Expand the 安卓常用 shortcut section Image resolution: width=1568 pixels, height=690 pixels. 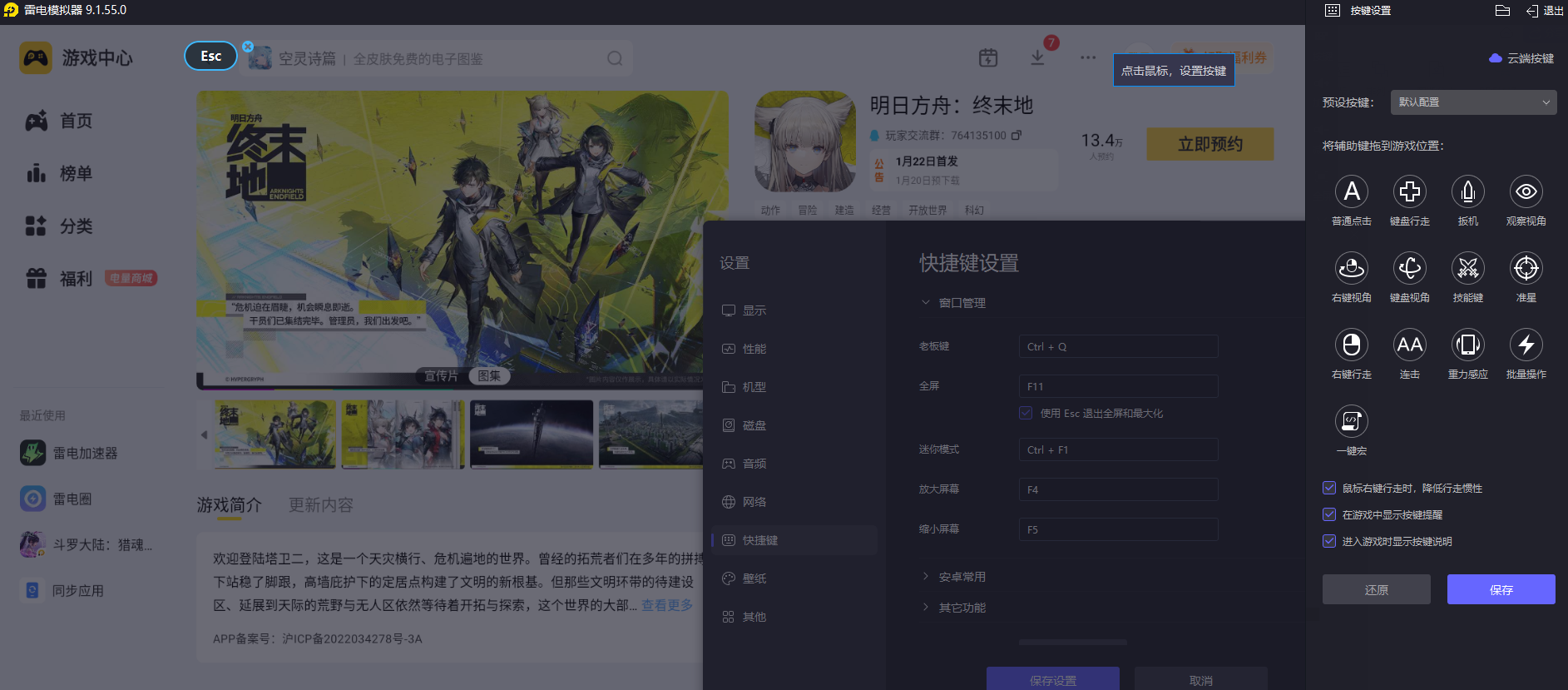point(962,577)
